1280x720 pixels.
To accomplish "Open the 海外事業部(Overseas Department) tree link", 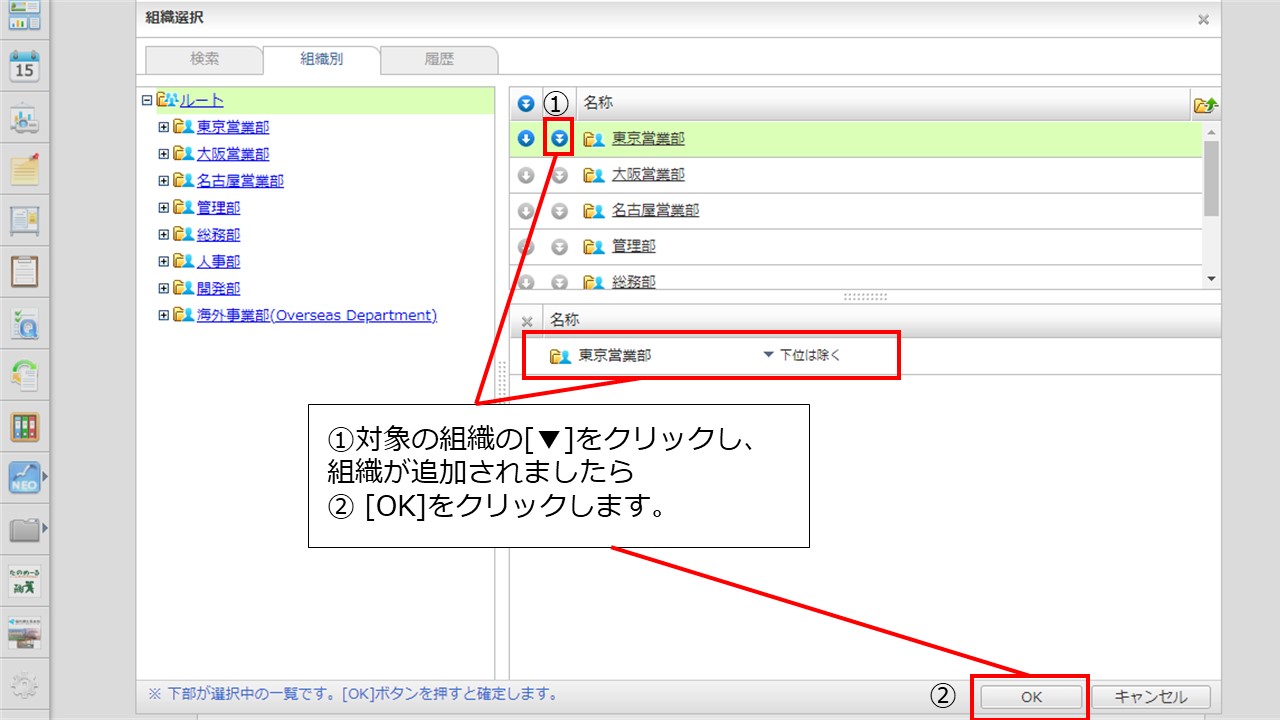I will [316, 316].
